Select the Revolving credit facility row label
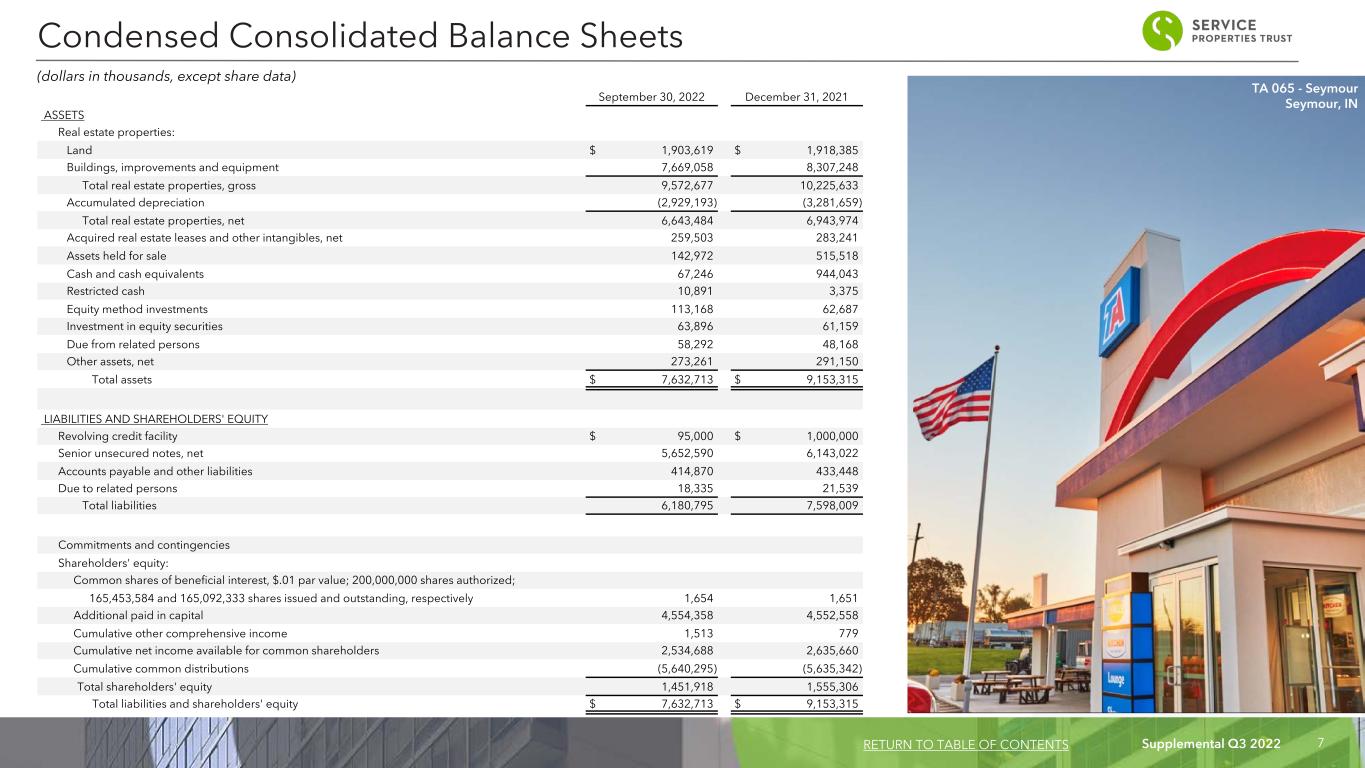This screenshot has height=768, width=1365. (x=118, y=436)
